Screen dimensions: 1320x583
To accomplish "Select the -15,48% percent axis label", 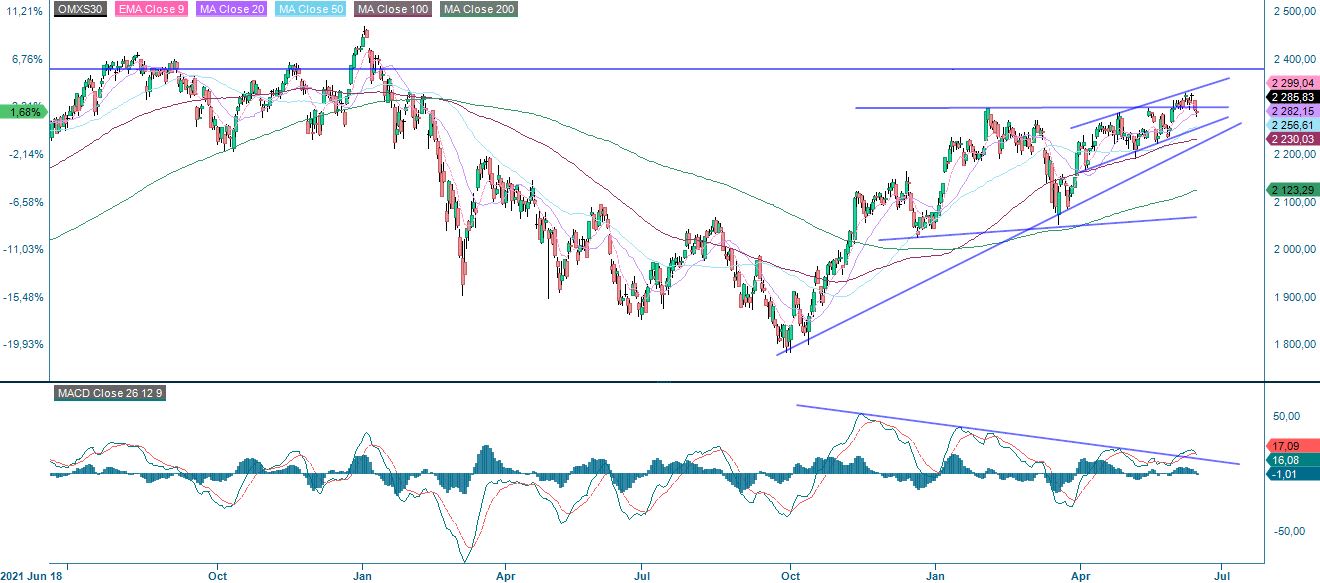I will coord(23,297).
